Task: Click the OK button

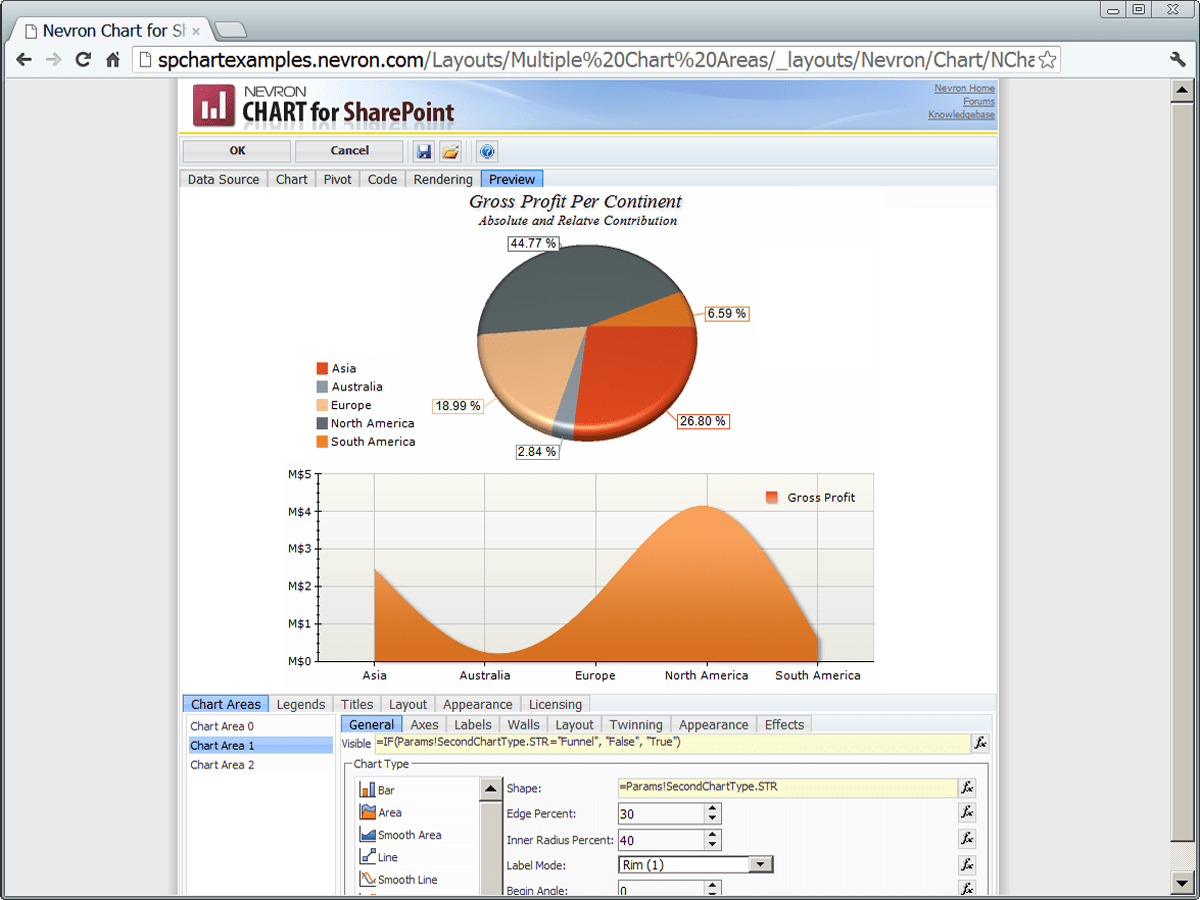Action: 236,151
